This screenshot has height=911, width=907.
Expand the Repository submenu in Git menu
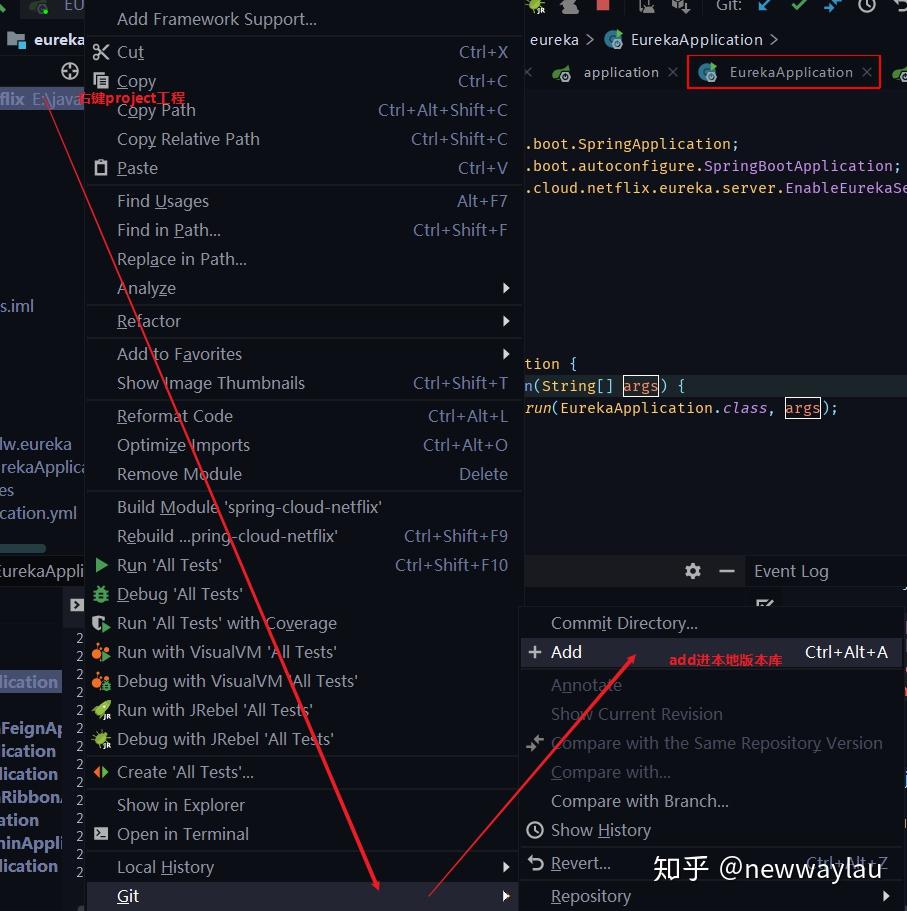pyautogui.click(x=711, y=896)
